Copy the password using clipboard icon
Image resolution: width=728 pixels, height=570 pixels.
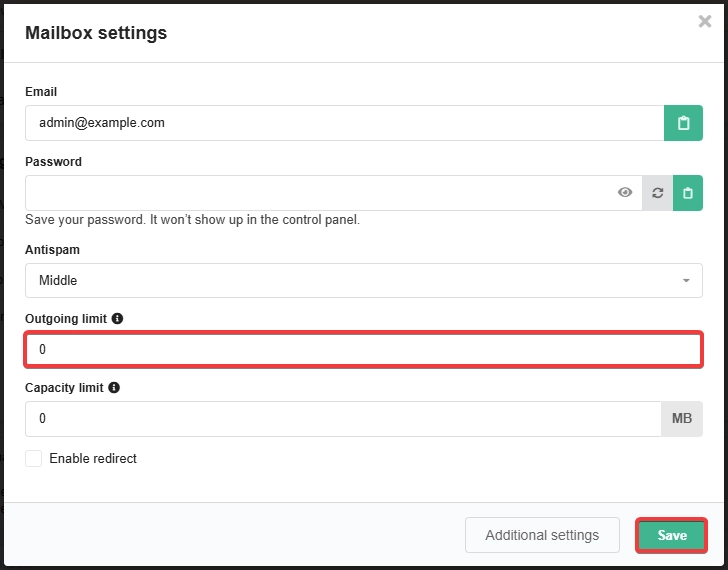(x=688, y=193)
